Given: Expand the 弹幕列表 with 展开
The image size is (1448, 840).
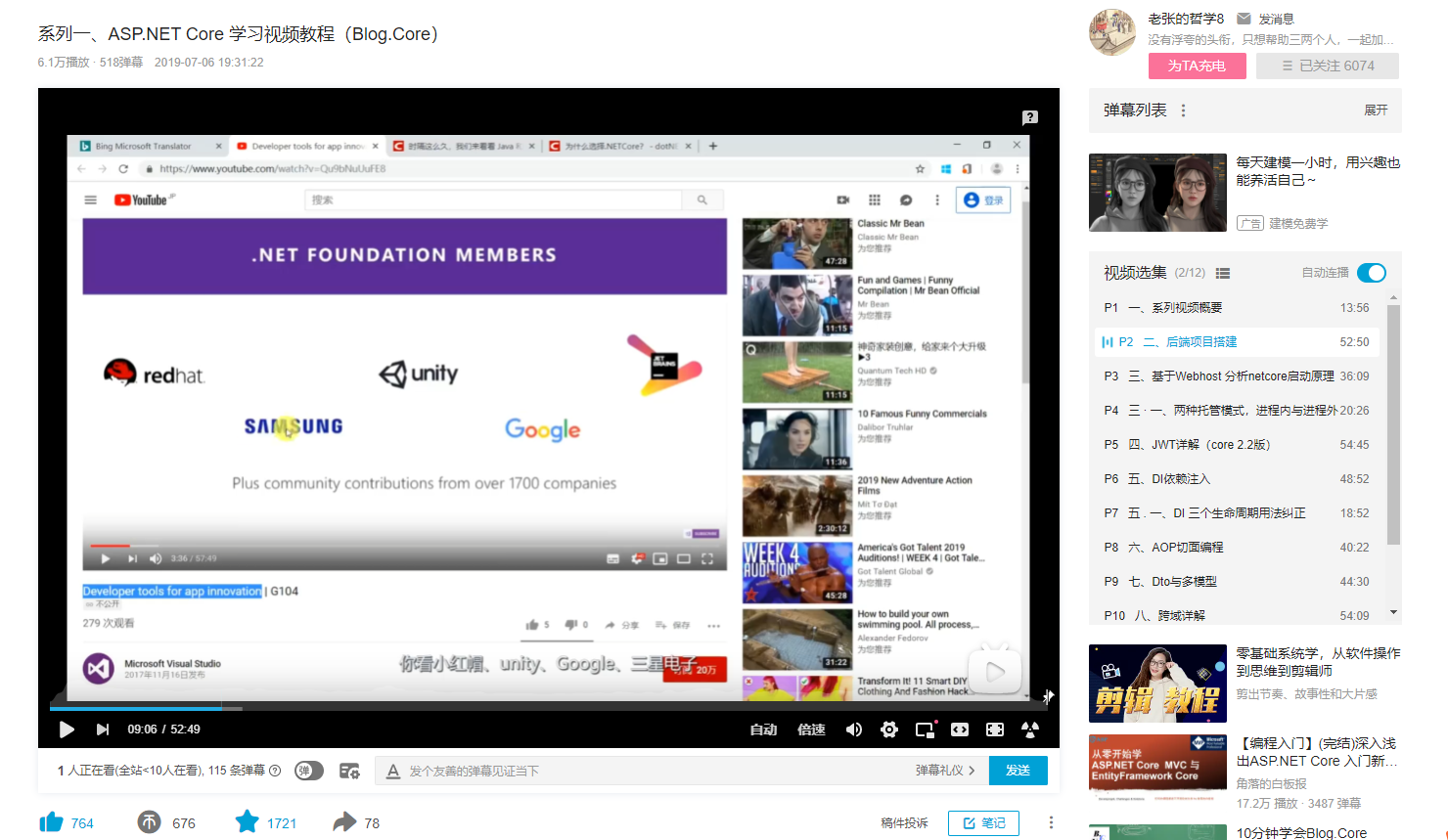Looking at the screenshot, I should pos(1376,111).
